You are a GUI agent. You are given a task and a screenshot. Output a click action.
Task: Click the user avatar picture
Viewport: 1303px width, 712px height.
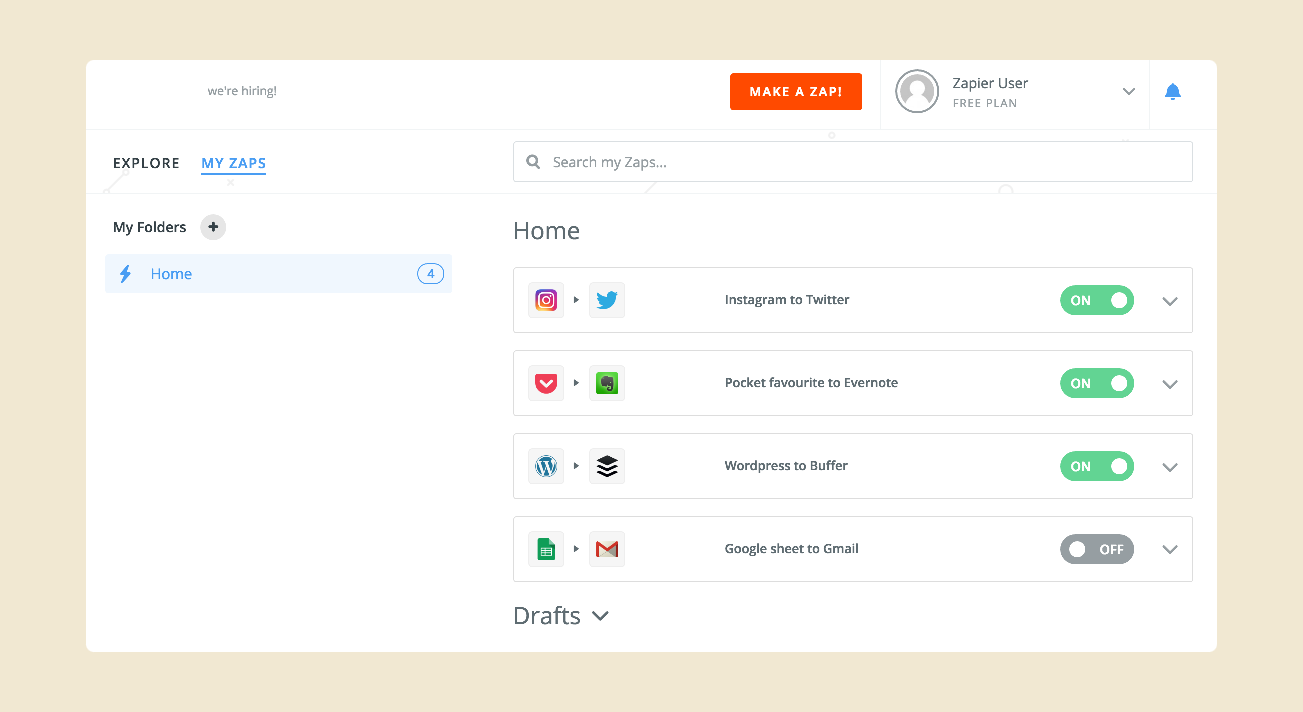pyautogui.click(x=917, y=91)
